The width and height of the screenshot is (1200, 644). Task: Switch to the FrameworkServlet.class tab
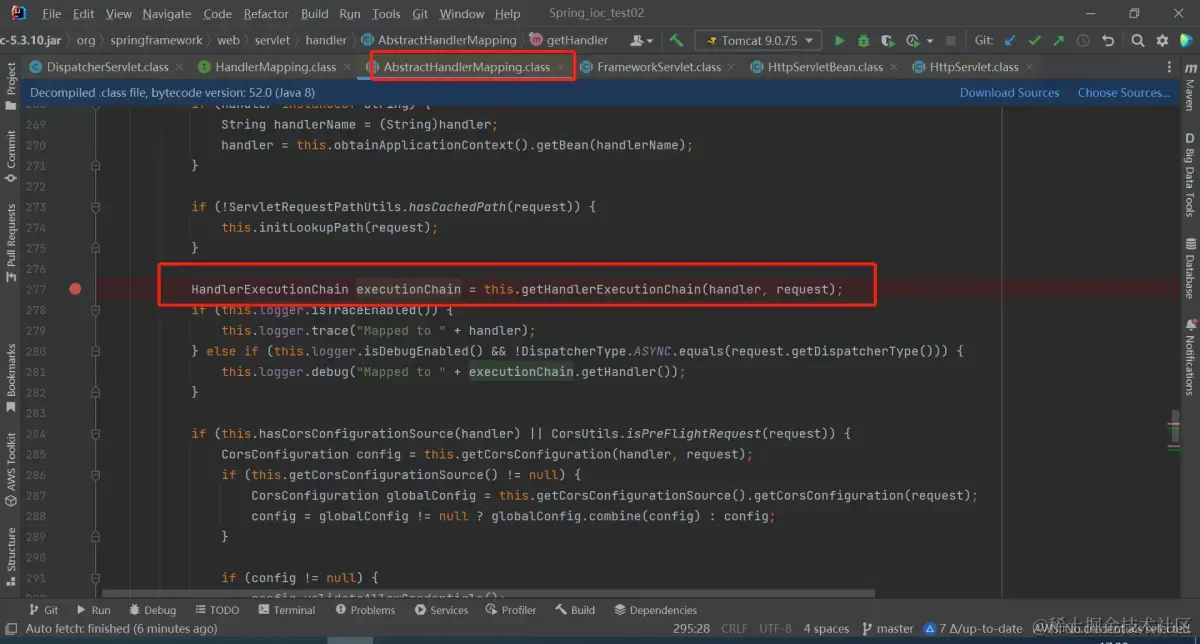pos(658,67)
